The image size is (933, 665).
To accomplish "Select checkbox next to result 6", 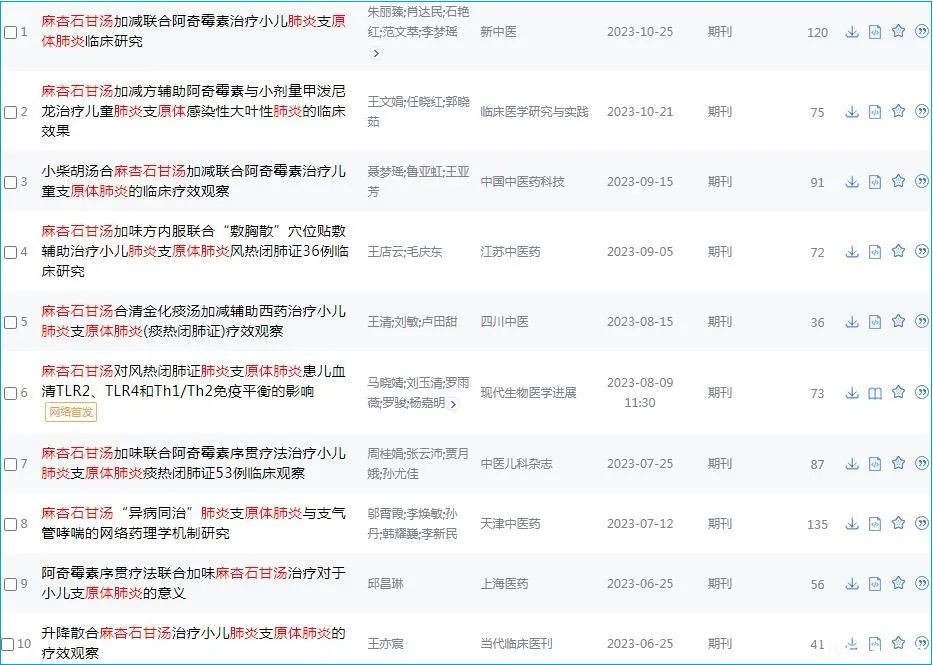I will (x=11, y=393).
